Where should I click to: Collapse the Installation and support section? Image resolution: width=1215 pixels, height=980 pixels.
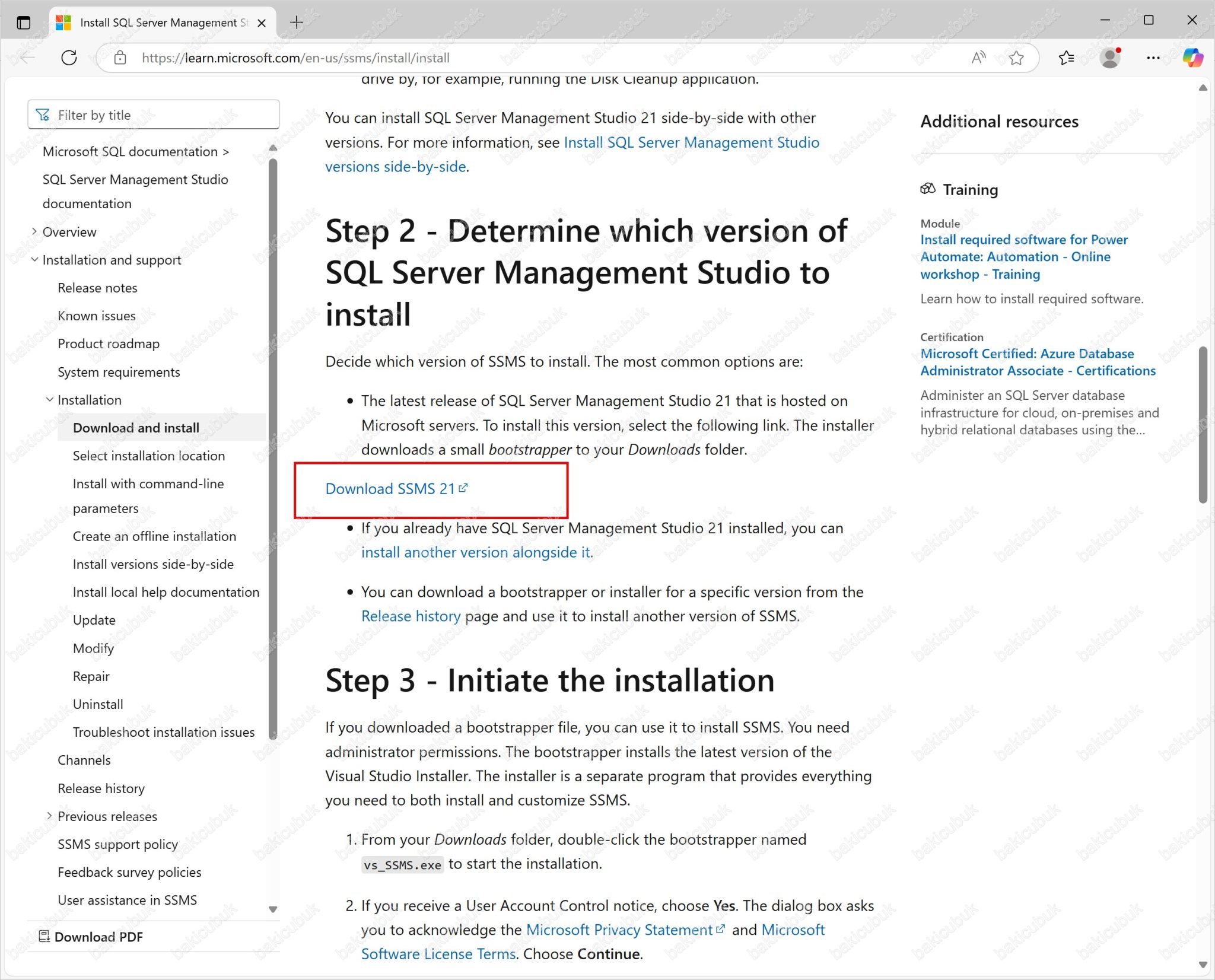pos(34,260)
